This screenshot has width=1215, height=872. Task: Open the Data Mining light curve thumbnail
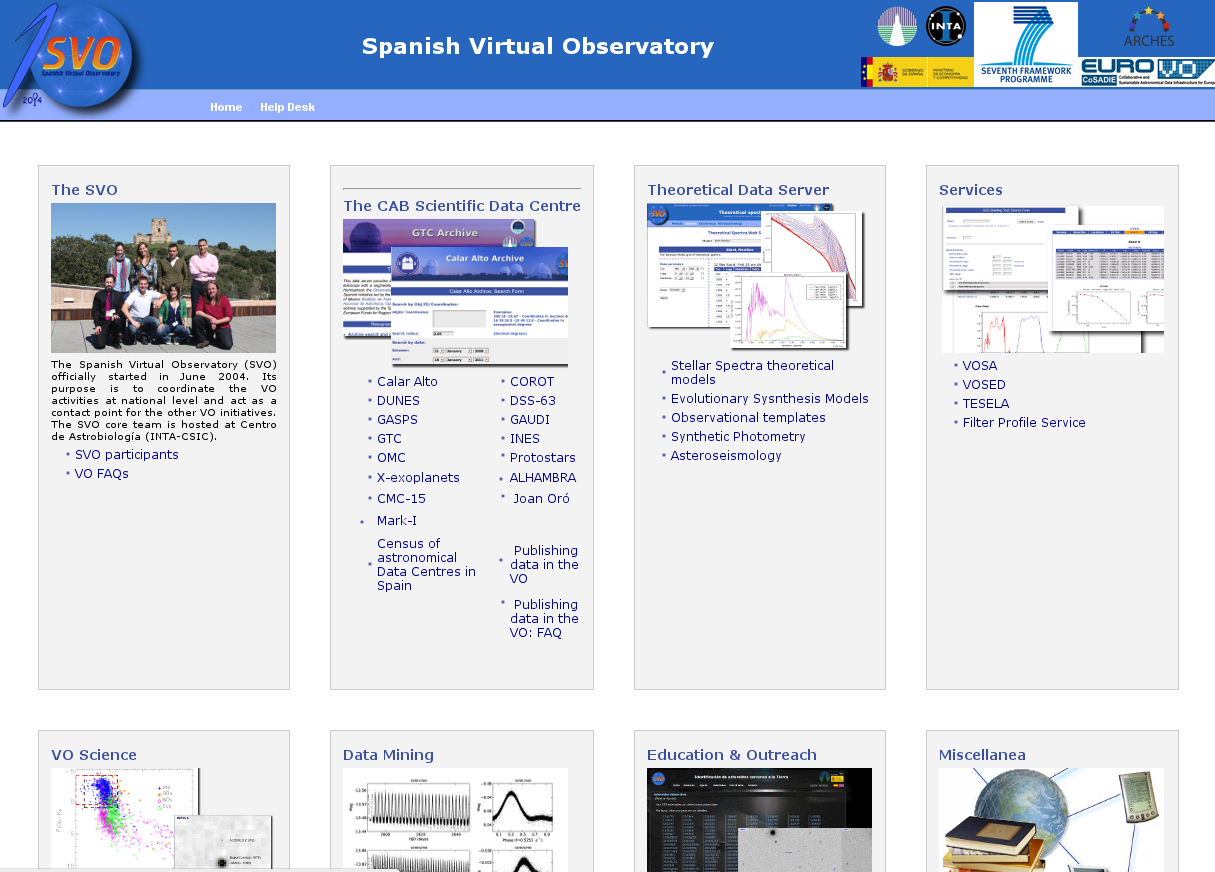[x=455, y=818]
